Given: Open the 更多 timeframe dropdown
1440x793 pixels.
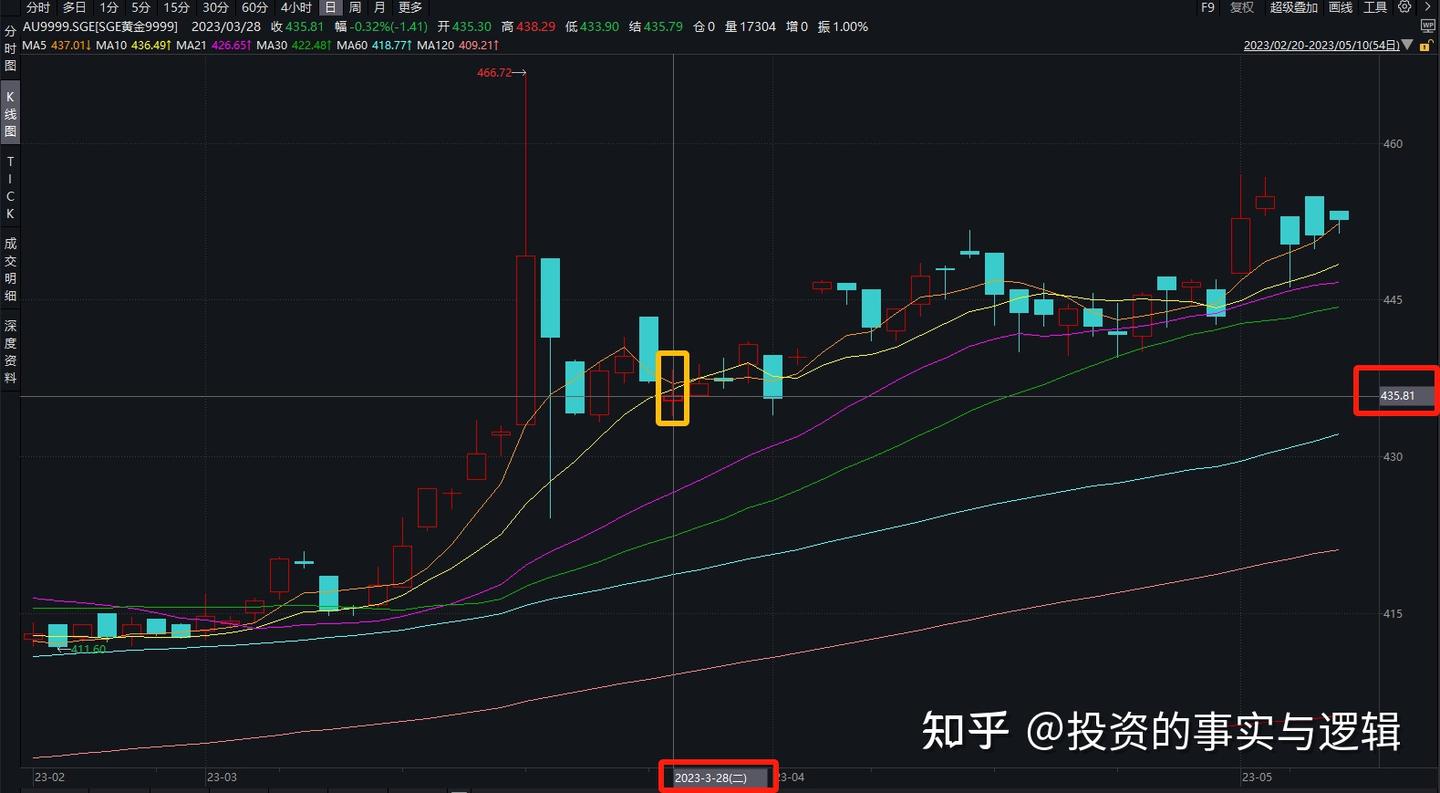Looking at the screenshot, I should (410, 7).
